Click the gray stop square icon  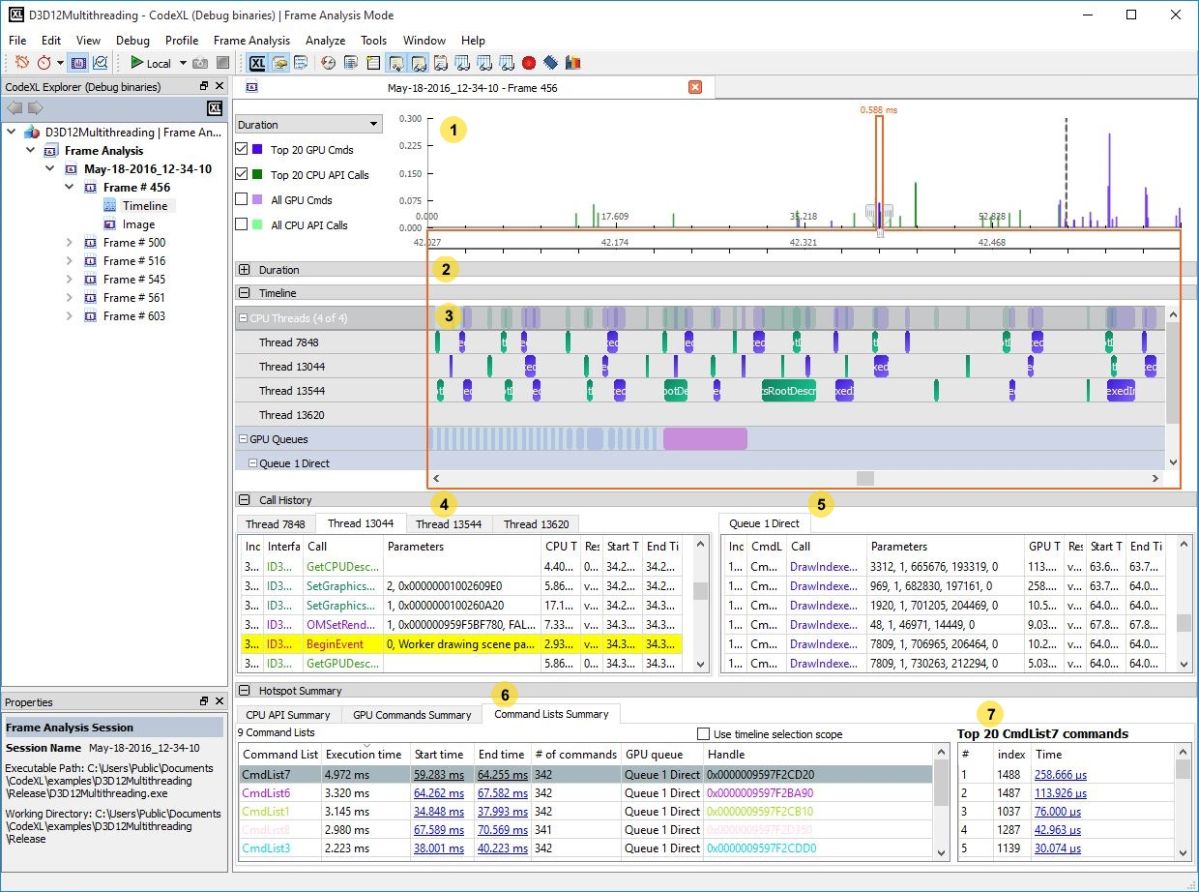click(x=223, y=63)
